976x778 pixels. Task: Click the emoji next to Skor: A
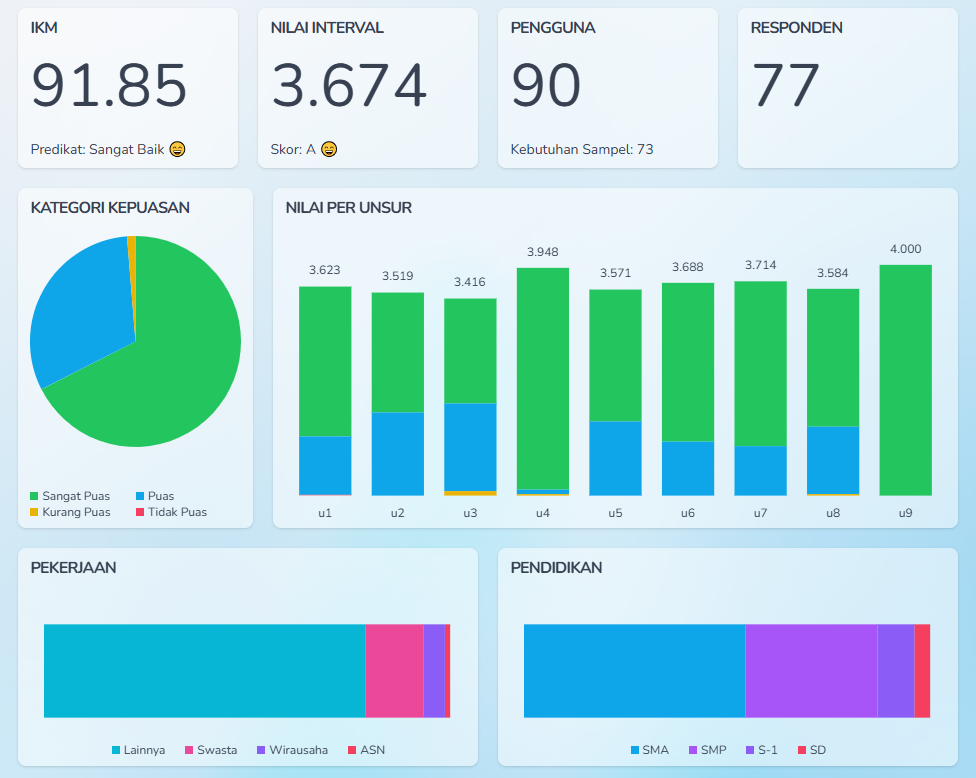[x=329, y=149]
